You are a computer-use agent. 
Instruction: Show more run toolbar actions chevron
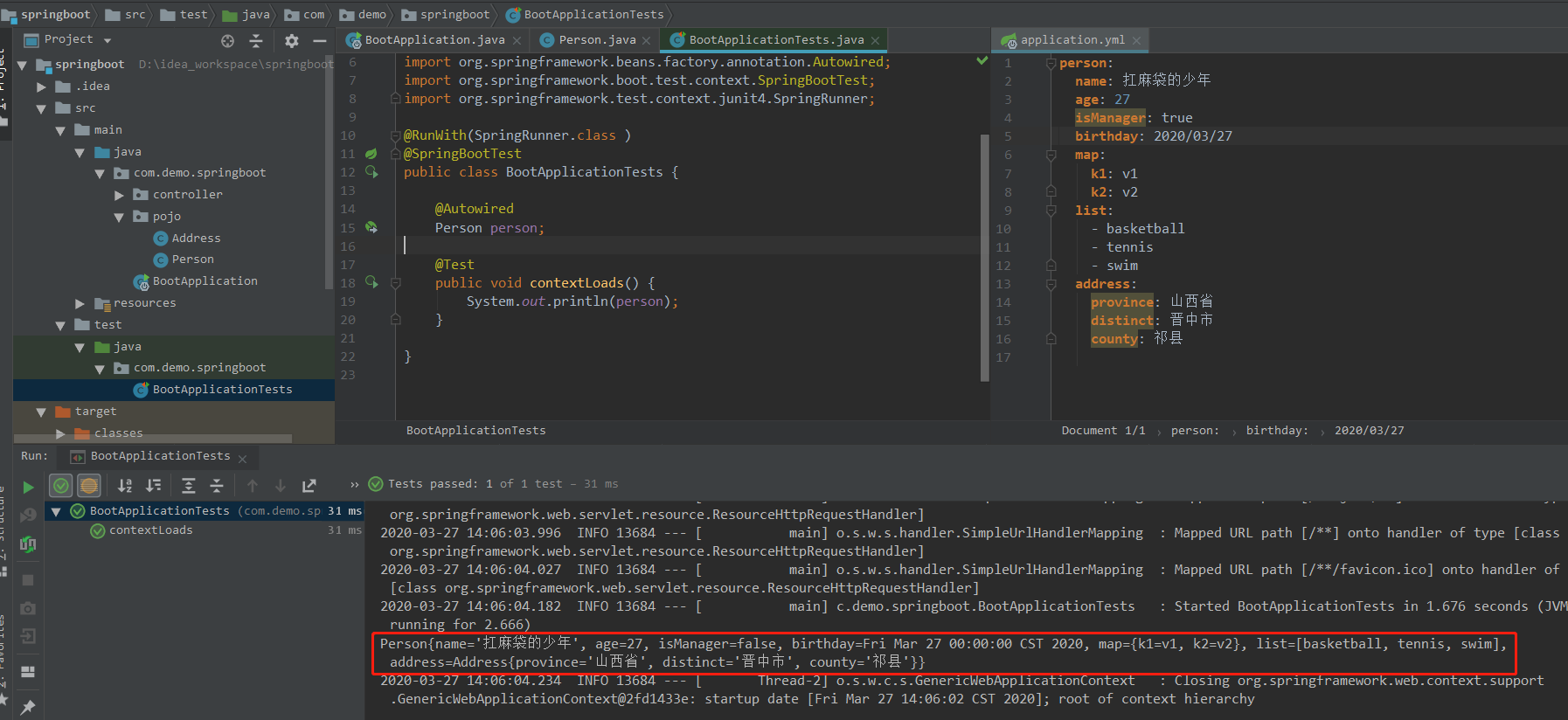tap(354, 484)
